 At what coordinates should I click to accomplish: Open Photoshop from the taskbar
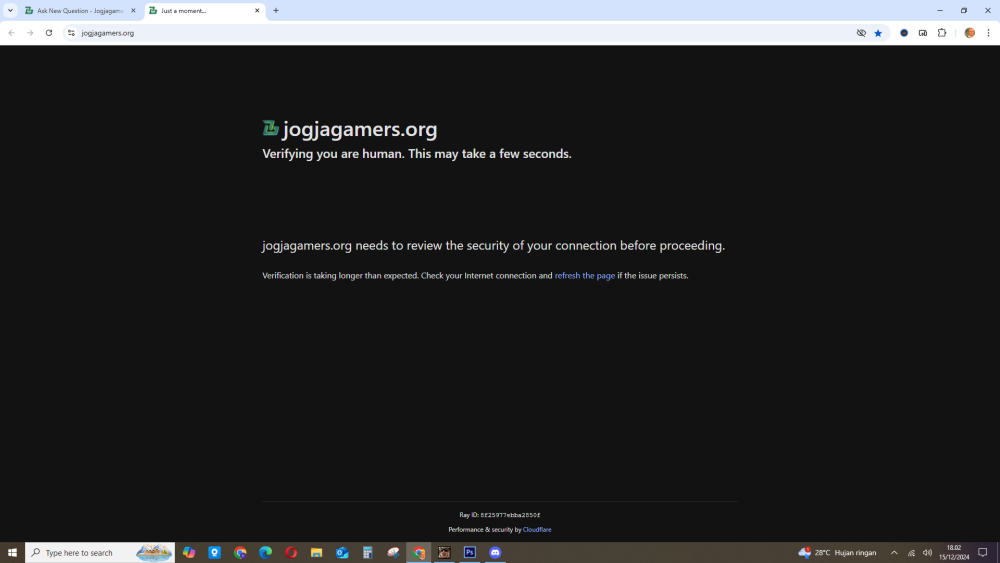[x=470, y=553]
